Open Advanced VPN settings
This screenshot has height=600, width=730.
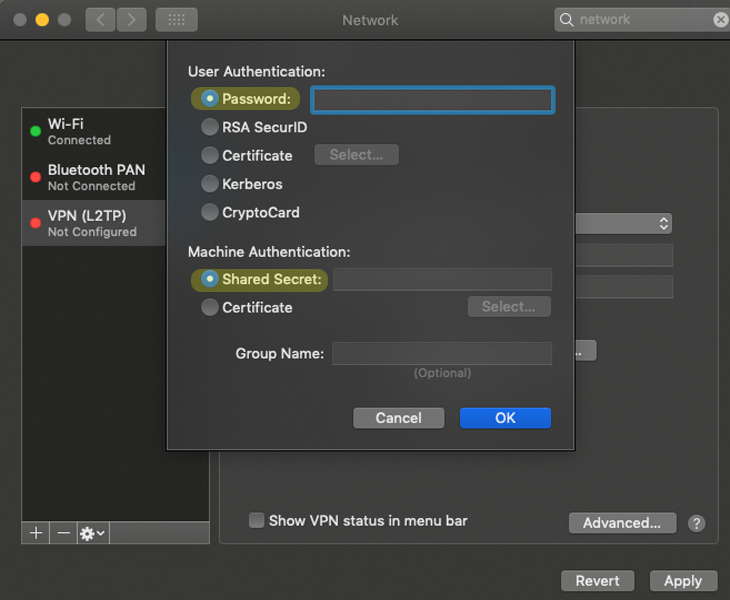[x=622, y=523]
